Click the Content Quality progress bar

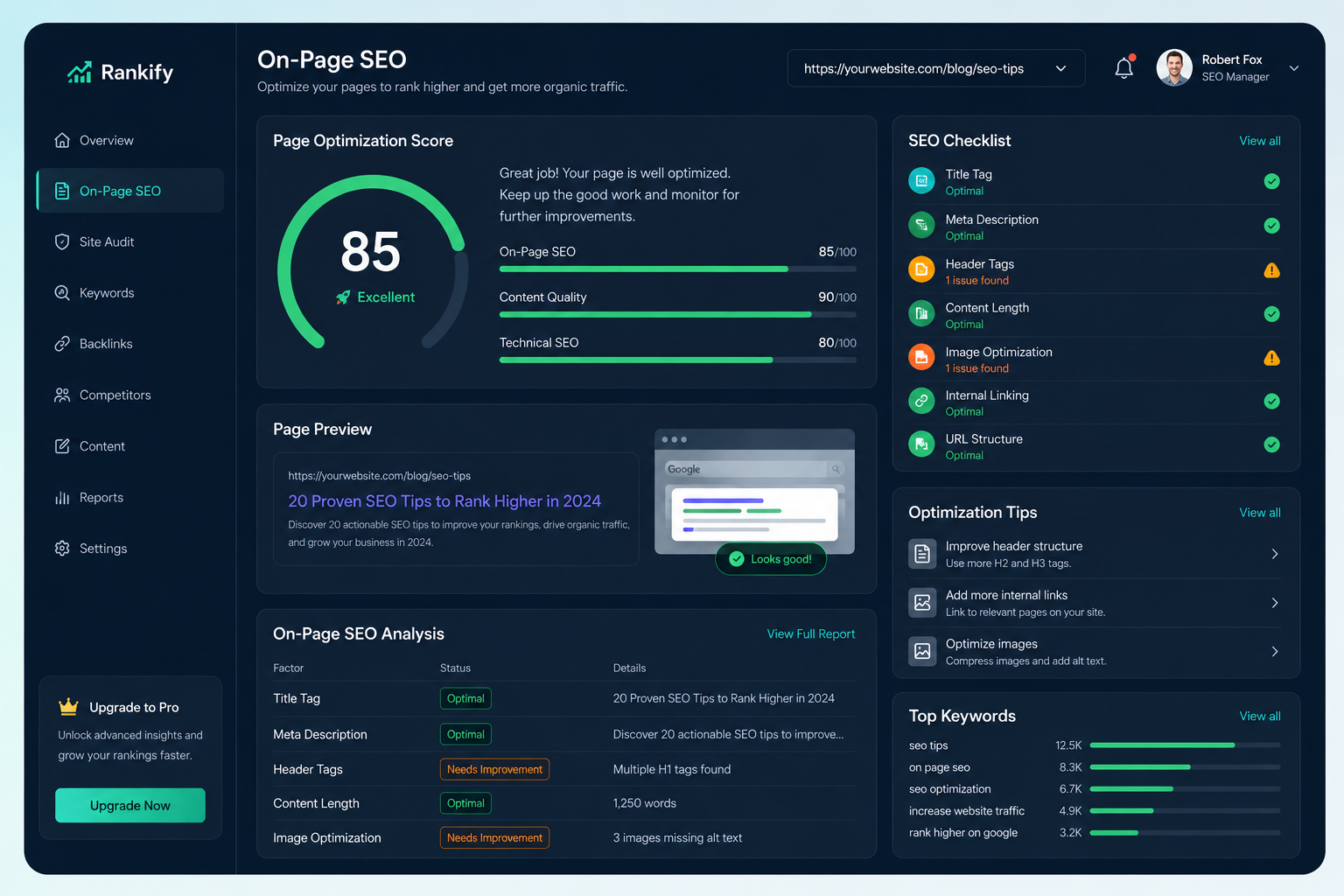click(x=677, y=314)
